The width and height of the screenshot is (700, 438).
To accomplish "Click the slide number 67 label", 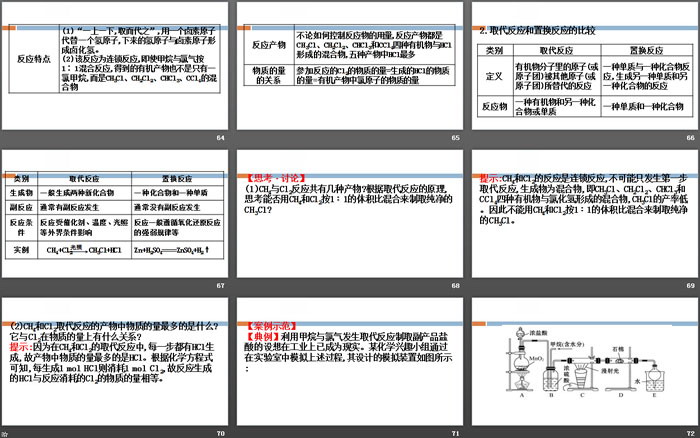I will click(x=220, y=286).
